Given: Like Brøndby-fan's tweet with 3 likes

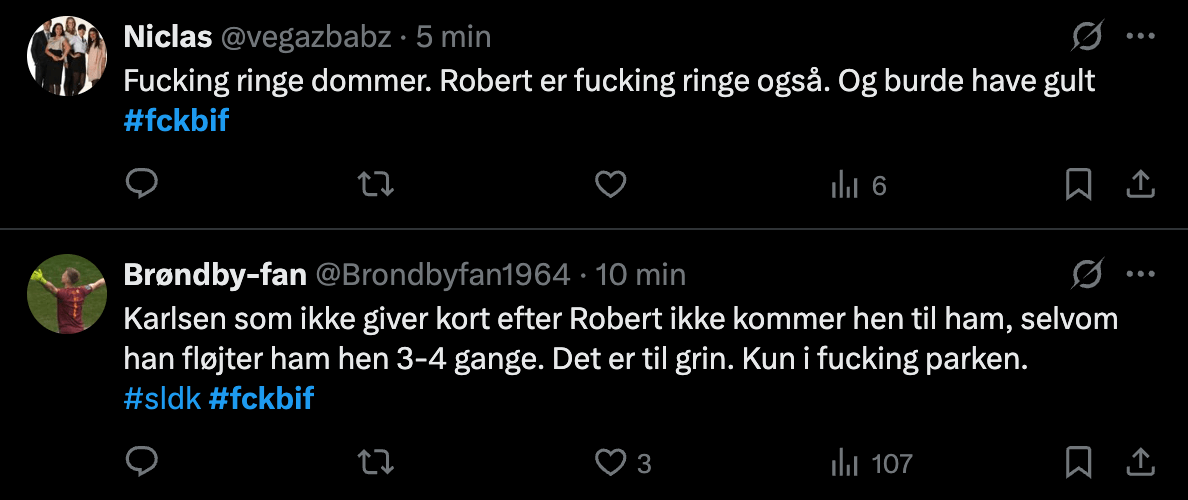Looking at the screenshot, I should click(610, 462).
